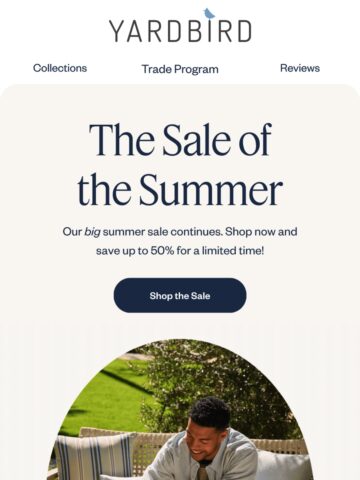360x480 pixels.
Task: Open the hero photo of the smiling man
Action: coord(180,410)
